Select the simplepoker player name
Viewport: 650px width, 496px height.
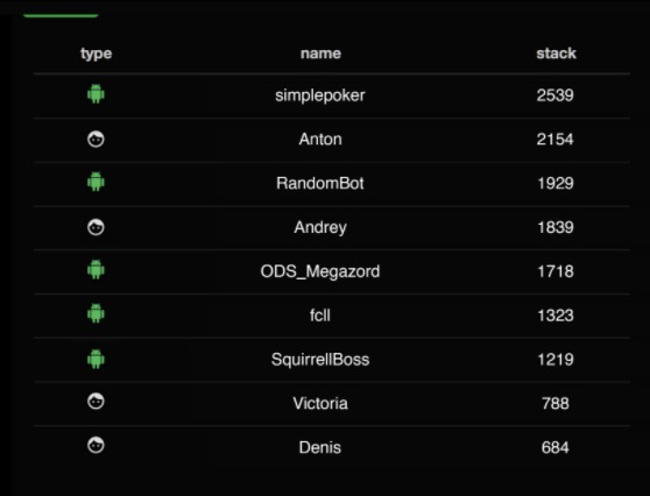point(320,96)
